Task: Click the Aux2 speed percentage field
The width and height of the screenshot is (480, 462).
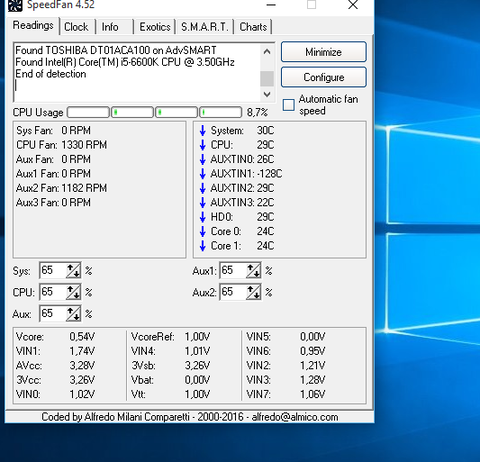Action: (x=233, y=292)
